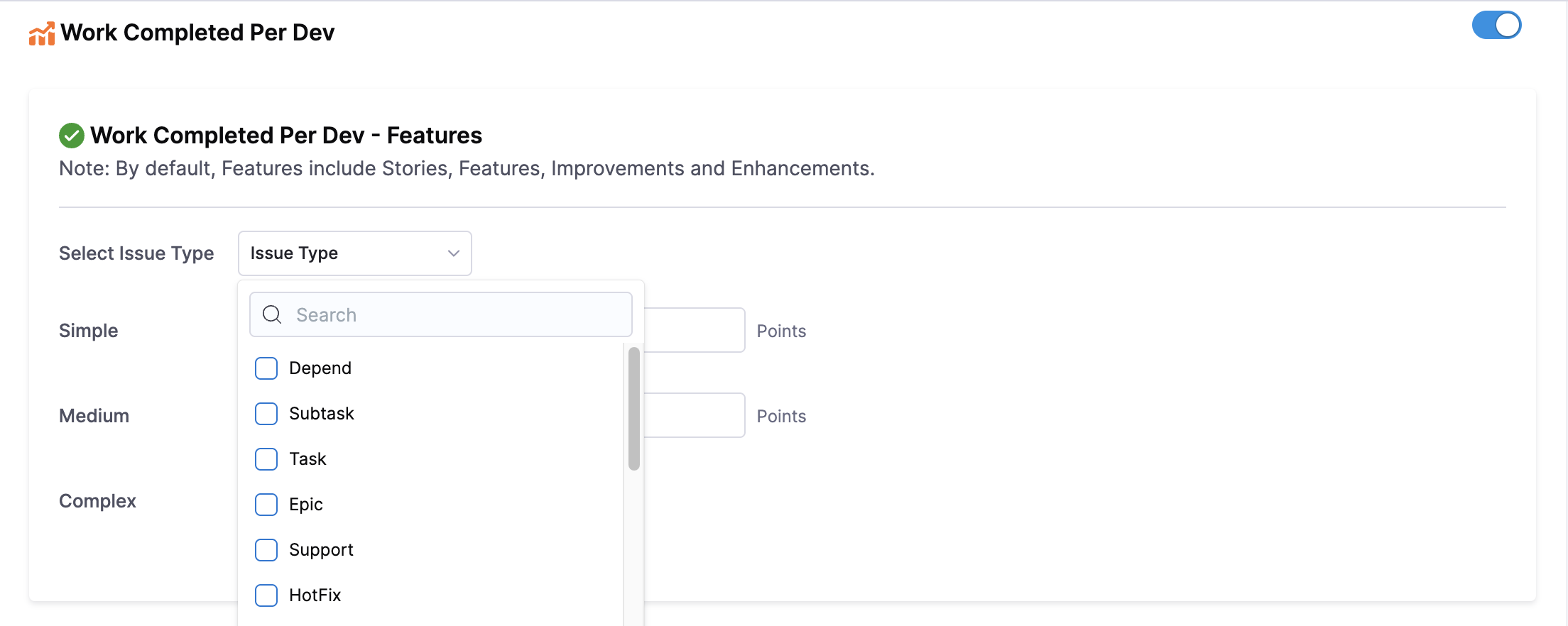Collapse the Issue Type dropdown
This screenshot has height=626, width=1568.
coord(354,253)
